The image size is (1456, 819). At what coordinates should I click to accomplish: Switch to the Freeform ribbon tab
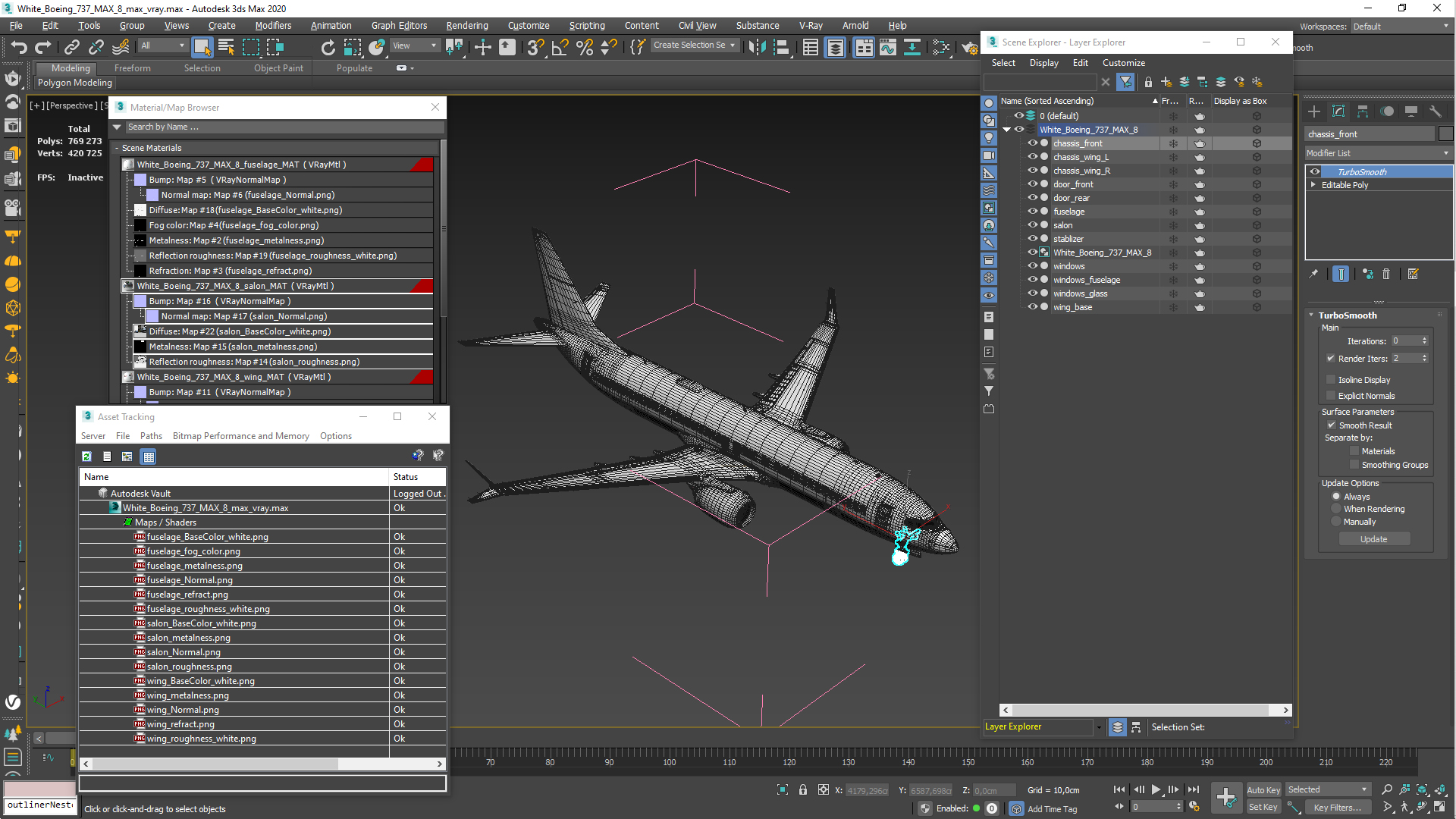coord(132,68)
